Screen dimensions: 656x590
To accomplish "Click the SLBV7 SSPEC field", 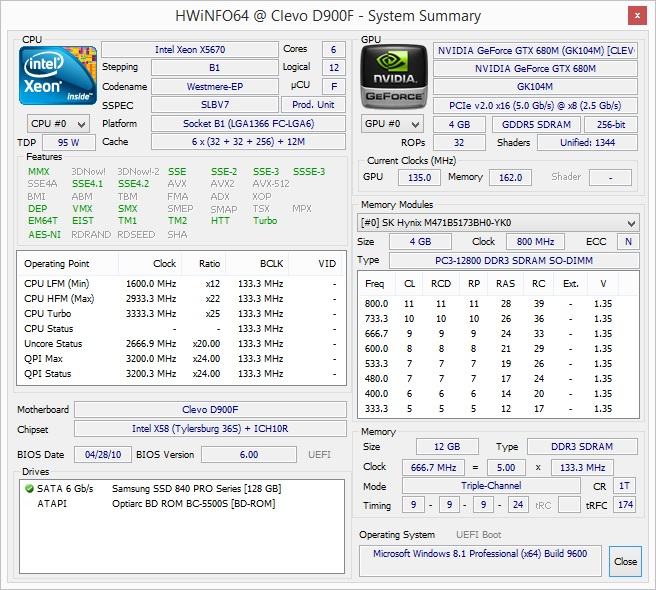I will [215, 105].
